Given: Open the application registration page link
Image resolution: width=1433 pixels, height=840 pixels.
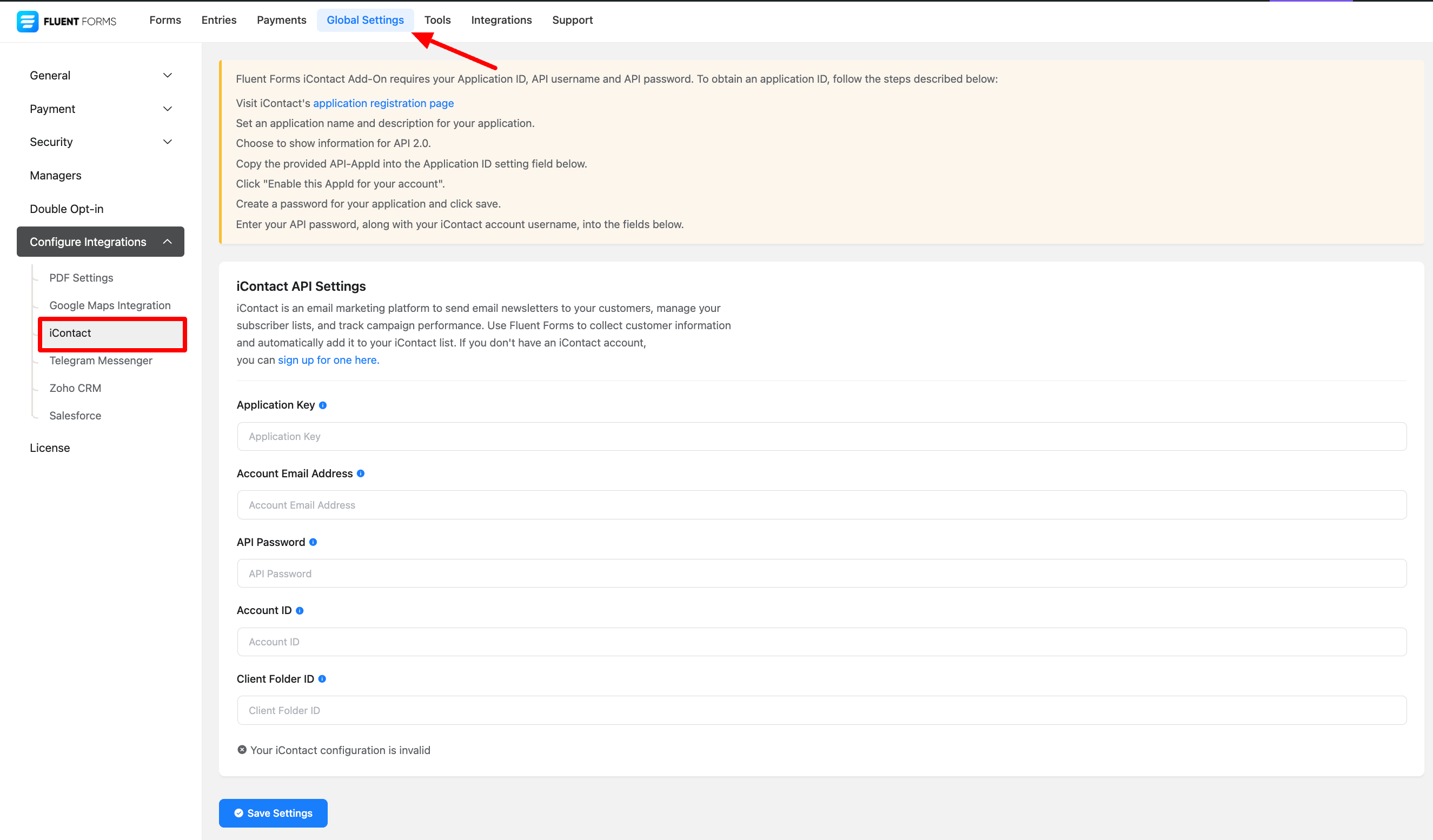Looking at the screenshot, I should (383, 103).
